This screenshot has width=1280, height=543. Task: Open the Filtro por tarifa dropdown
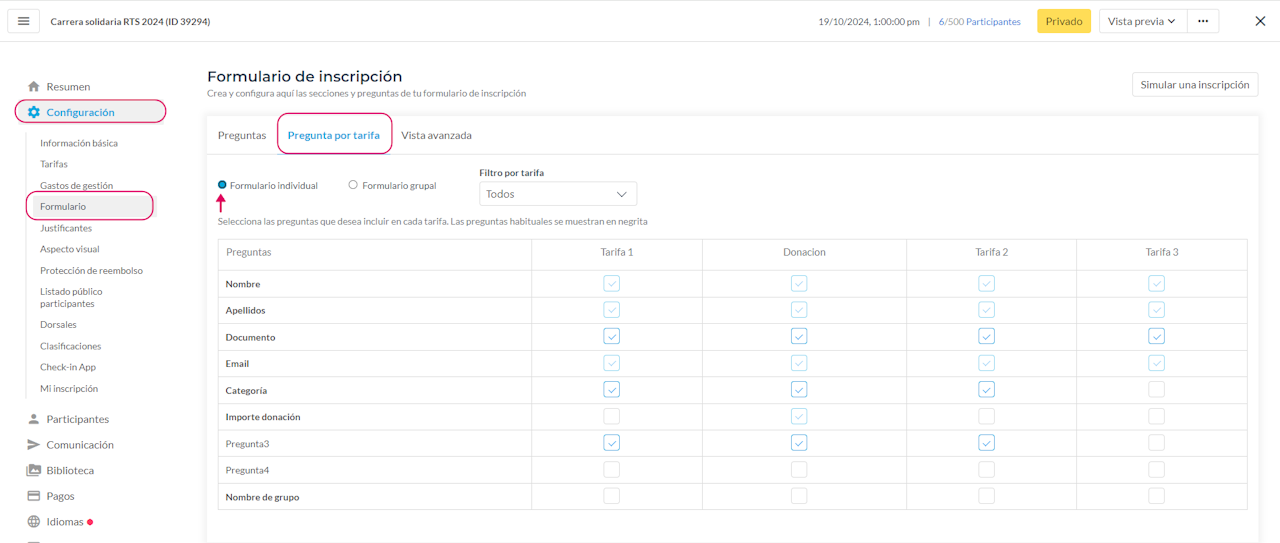pyautogui.click(x=557, y=194)
